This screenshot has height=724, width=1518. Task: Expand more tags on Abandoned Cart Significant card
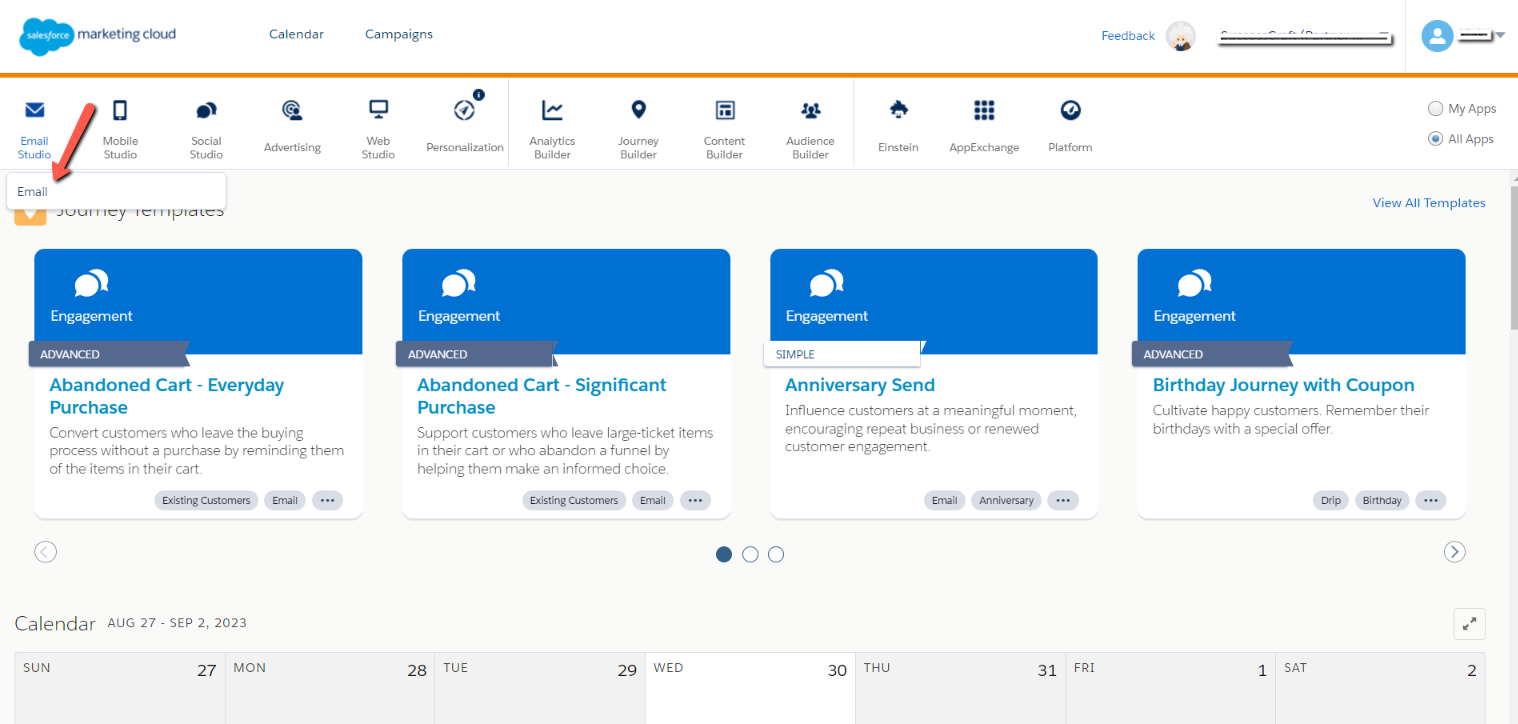pos(695,500)
